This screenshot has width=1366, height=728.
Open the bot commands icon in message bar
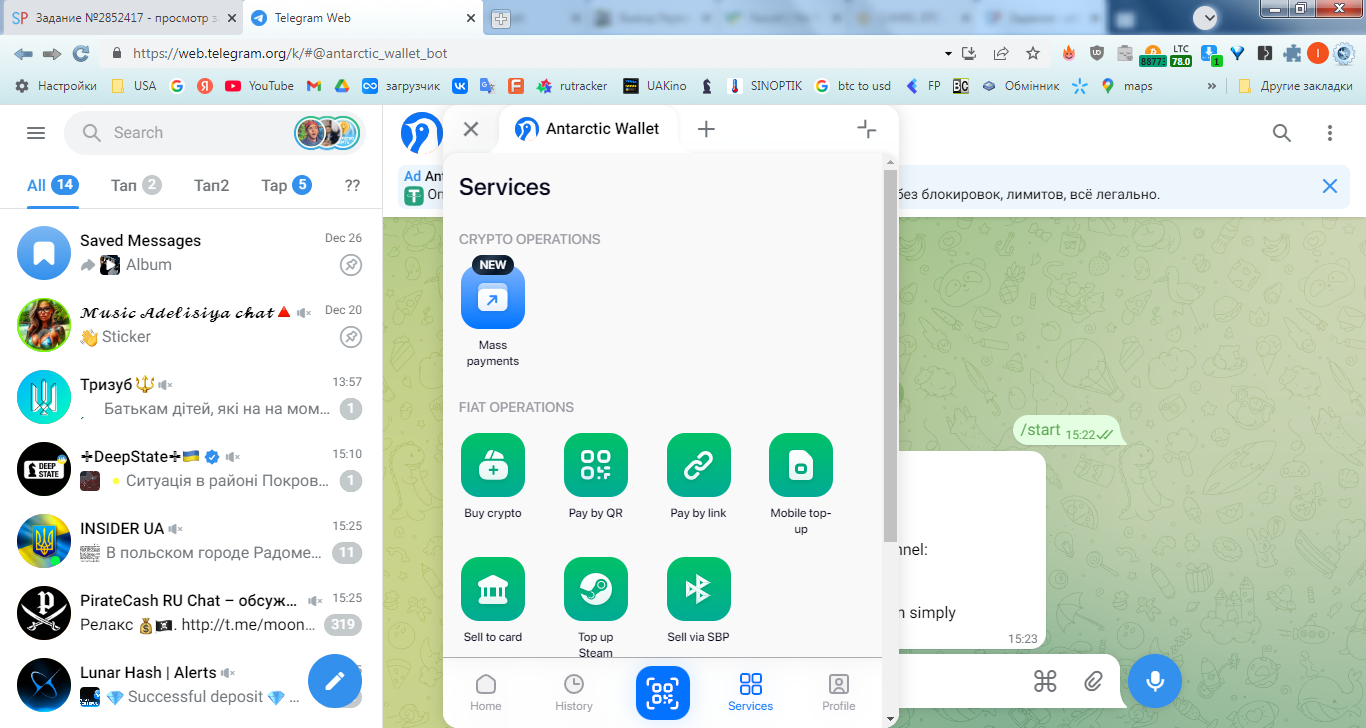1045,681
